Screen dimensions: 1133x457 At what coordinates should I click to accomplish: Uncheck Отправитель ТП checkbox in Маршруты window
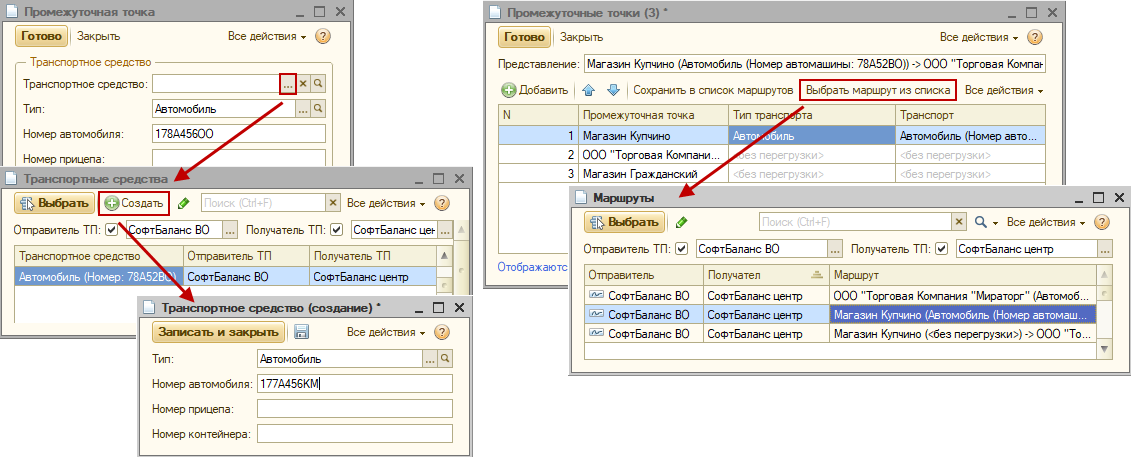[x=681, y=248]
